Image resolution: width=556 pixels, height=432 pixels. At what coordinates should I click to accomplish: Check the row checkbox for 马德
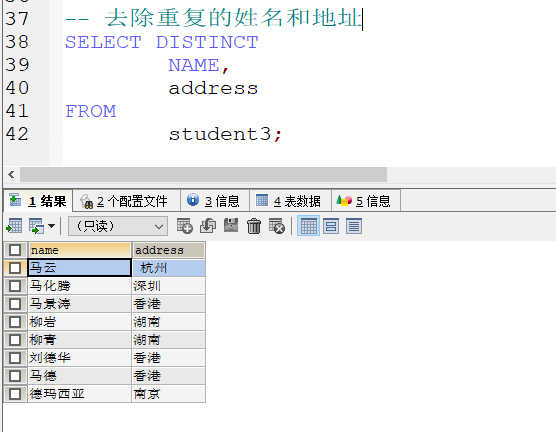(15, 376)
